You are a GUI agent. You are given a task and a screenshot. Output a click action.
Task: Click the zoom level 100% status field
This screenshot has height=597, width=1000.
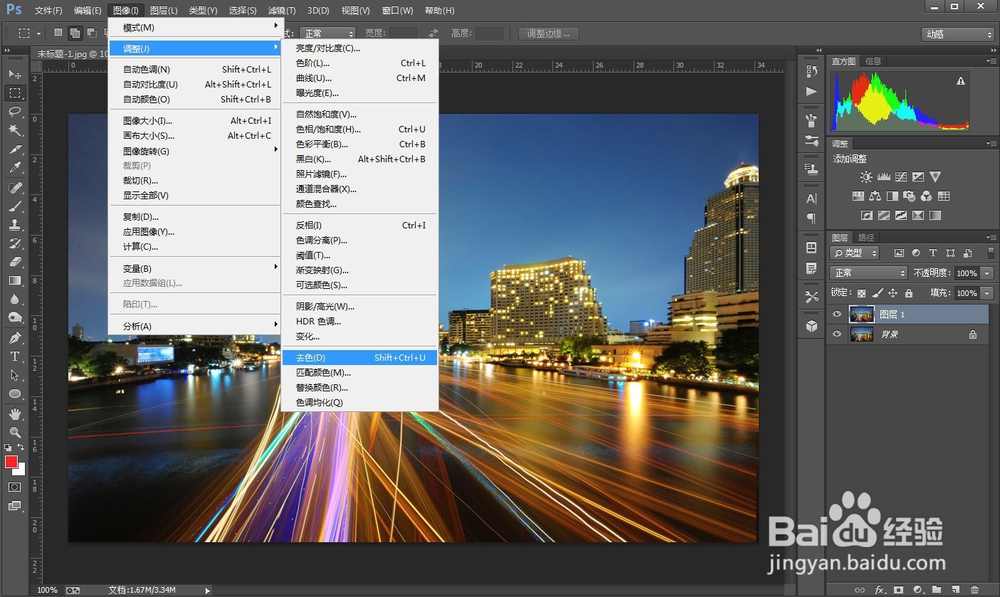(x=47, y=590)
